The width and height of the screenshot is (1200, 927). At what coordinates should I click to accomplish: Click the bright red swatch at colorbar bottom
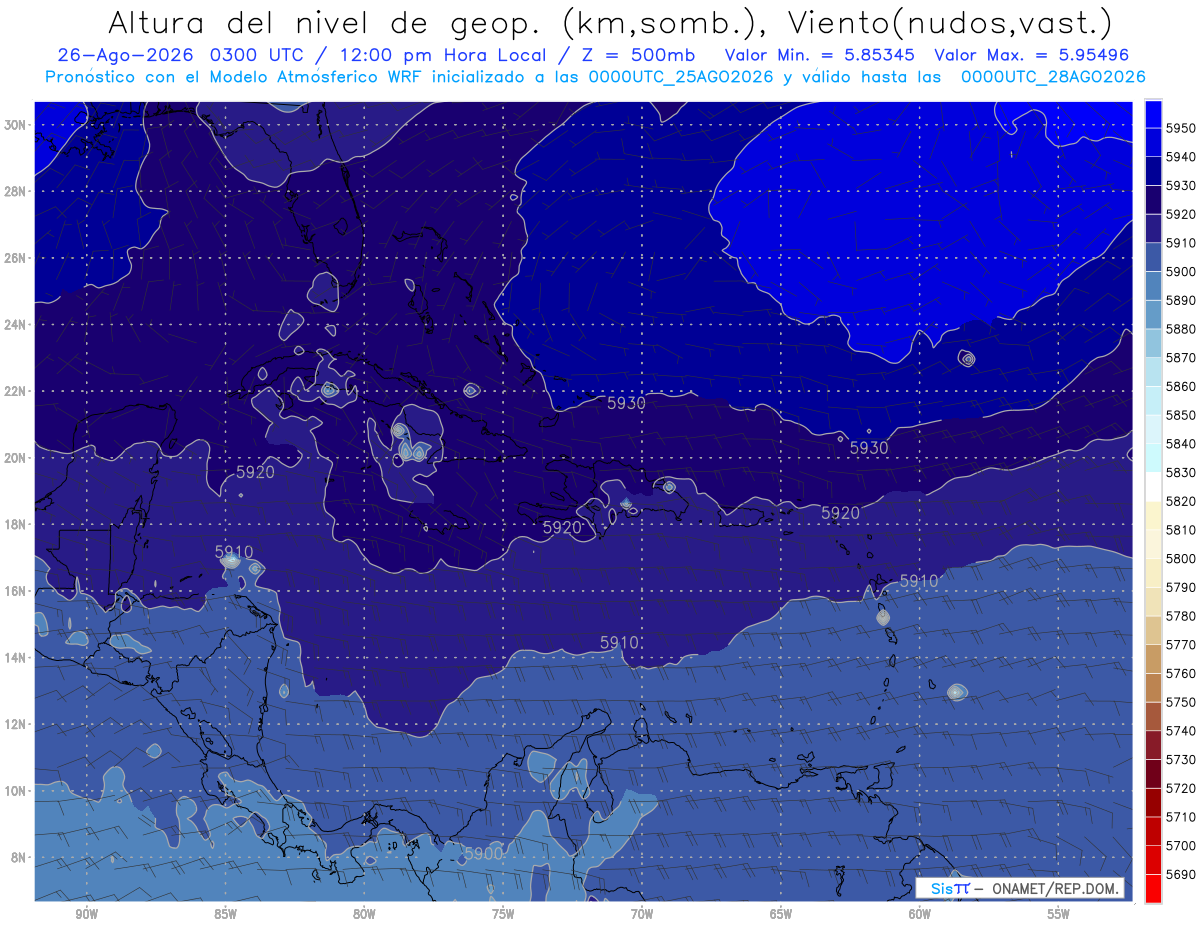(x=1153, y=888)
